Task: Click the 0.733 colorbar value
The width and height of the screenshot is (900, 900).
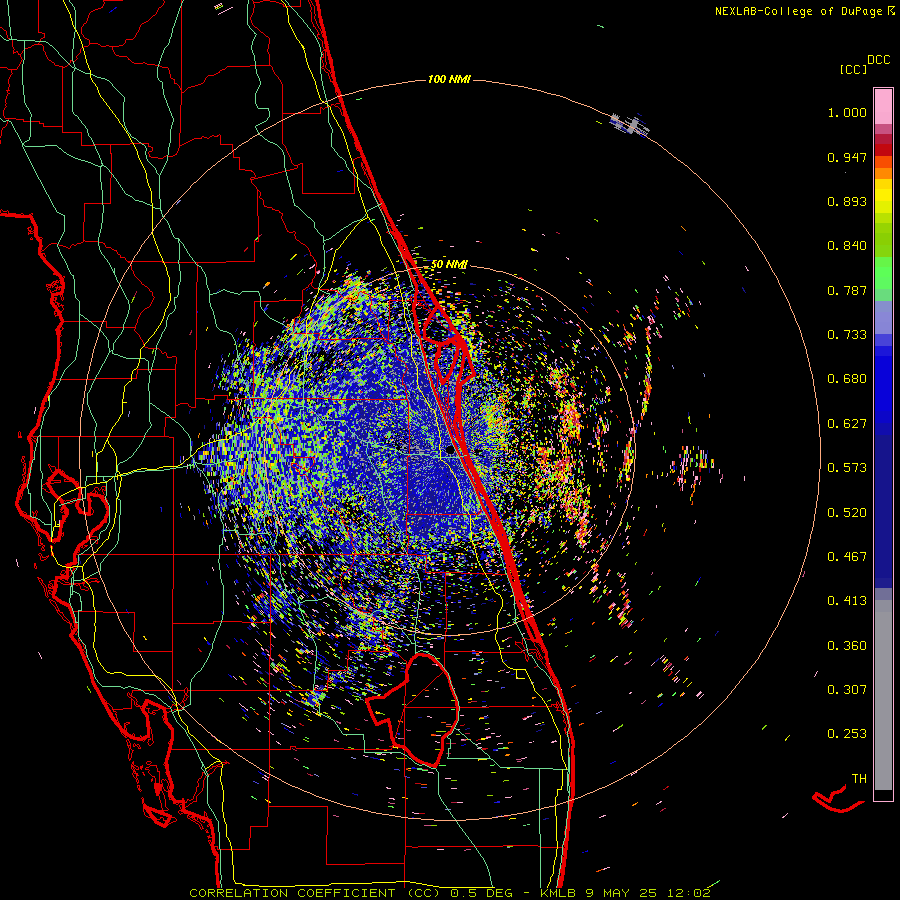Action: click(x=847, y=335)
